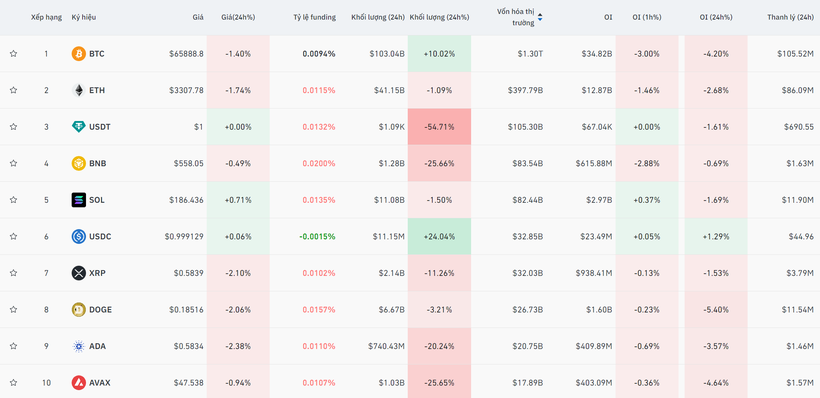Select ETH price $3307.78
This screenshot has width=820, height=398.
click(186, 90)
